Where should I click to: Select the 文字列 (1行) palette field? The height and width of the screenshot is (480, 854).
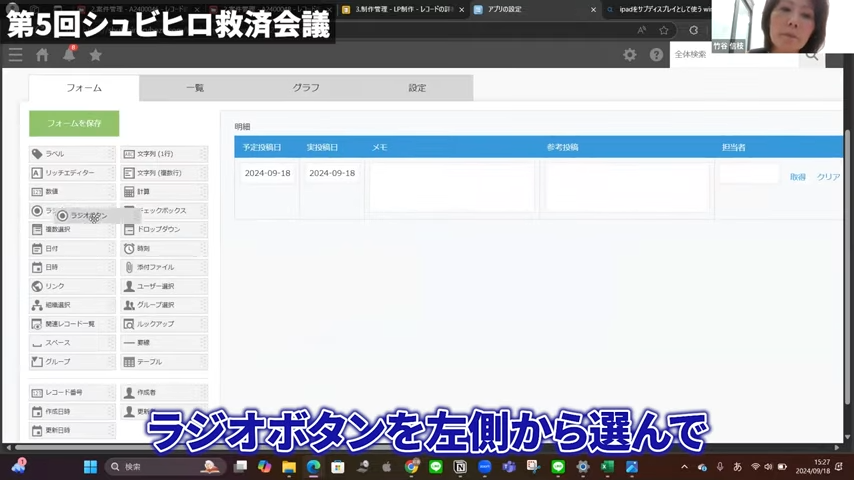[164, 154]
